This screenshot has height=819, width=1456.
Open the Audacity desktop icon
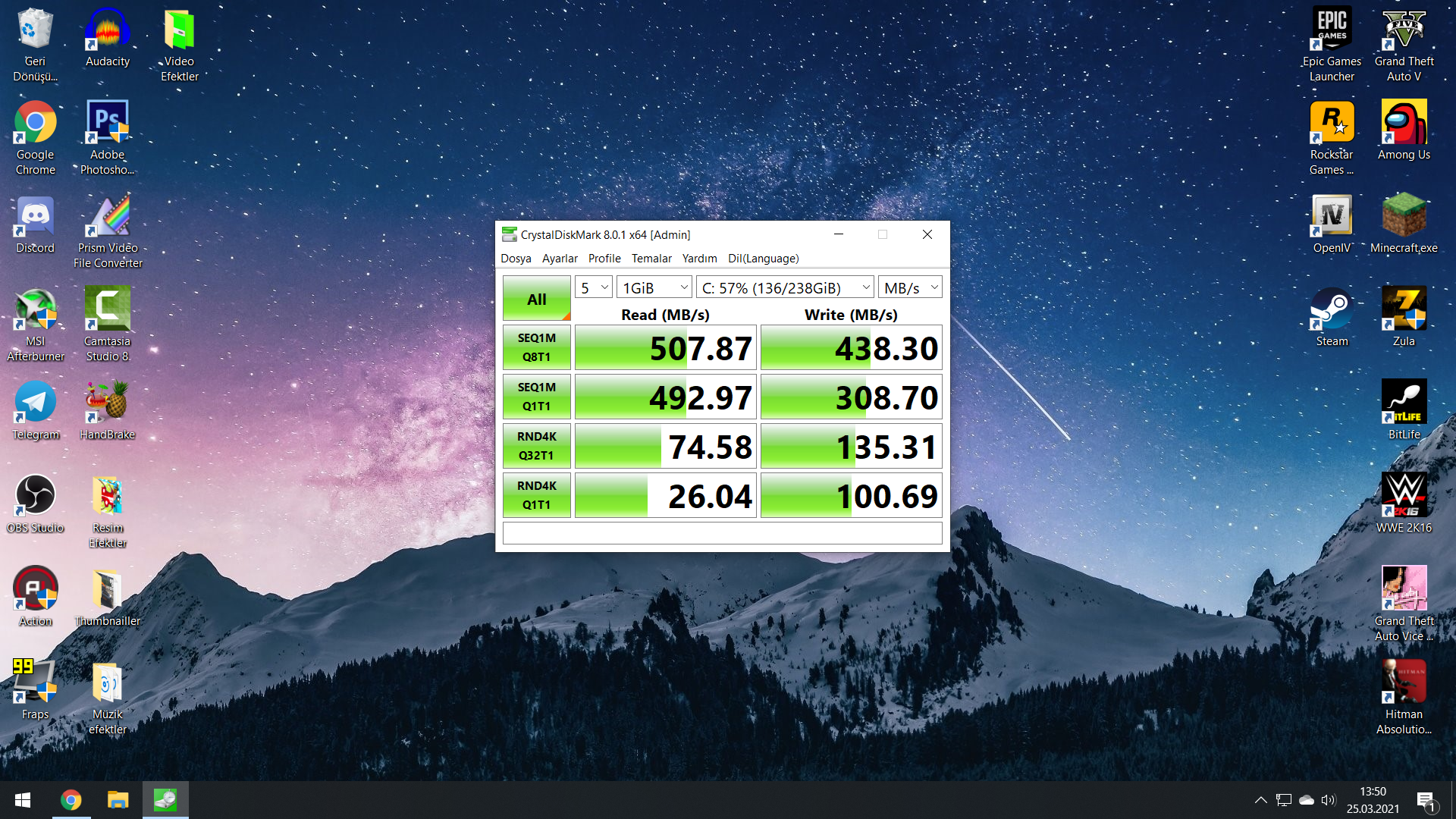click(108, 32)
